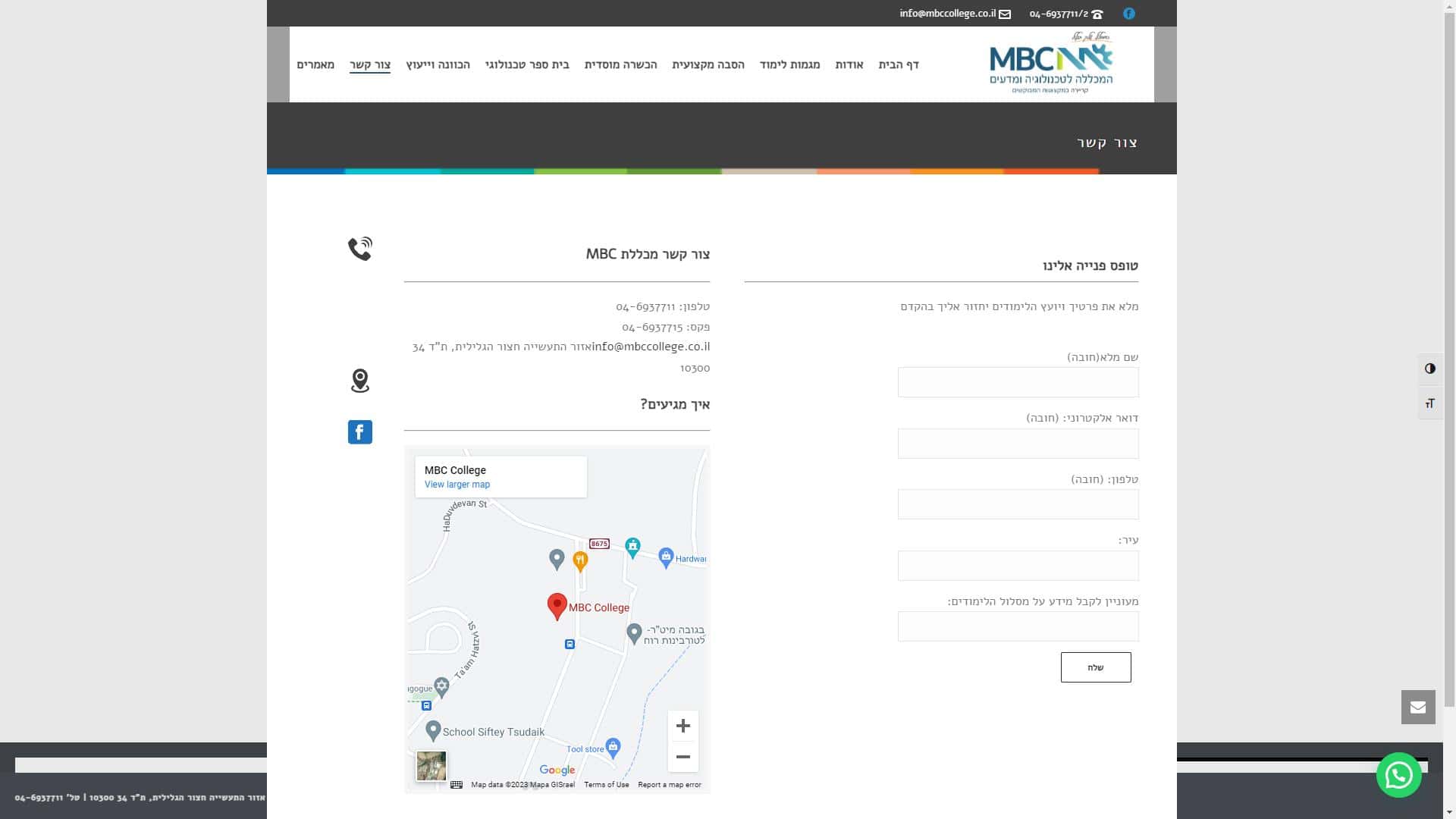Image resolution: width=1456 pixels, height=819 pixels.
Task: Open הסבה מקצועית menu item
Action: 708,64
